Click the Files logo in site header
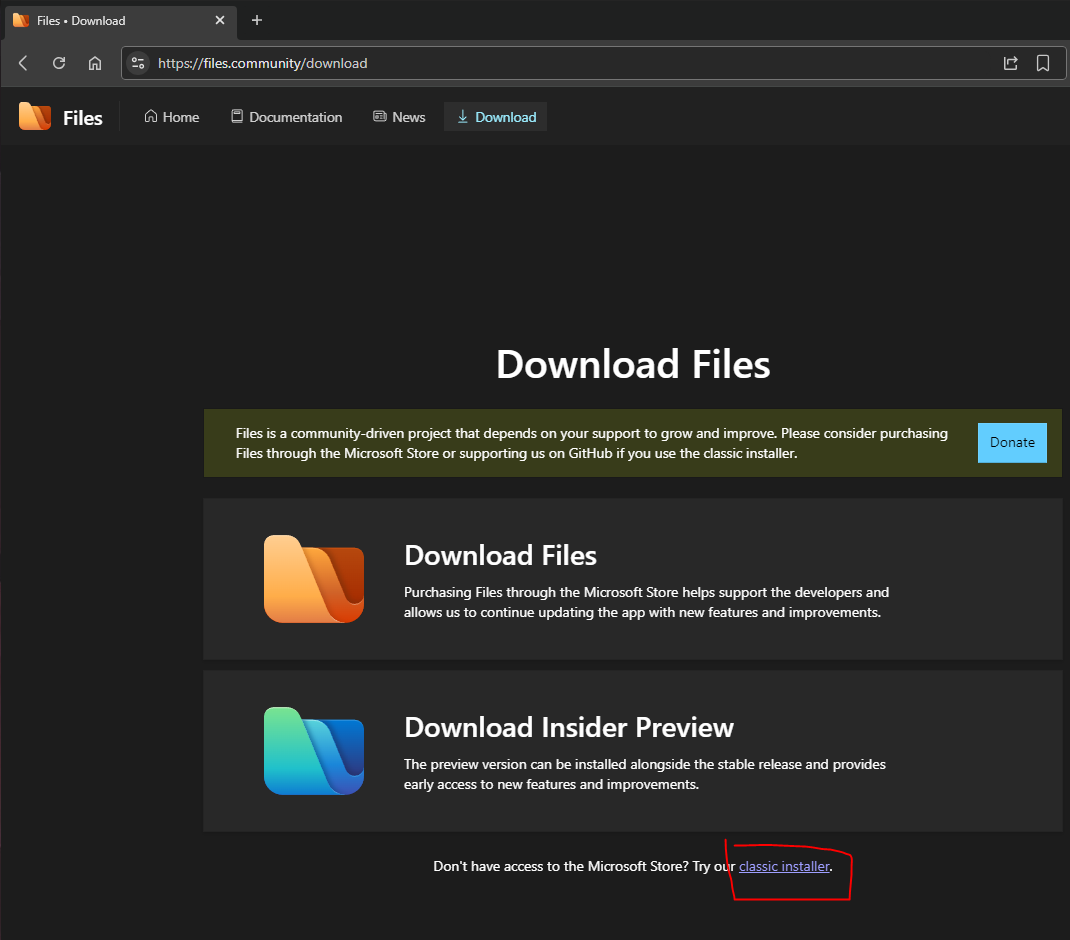 pyautogui.click(x=35, y=117)
